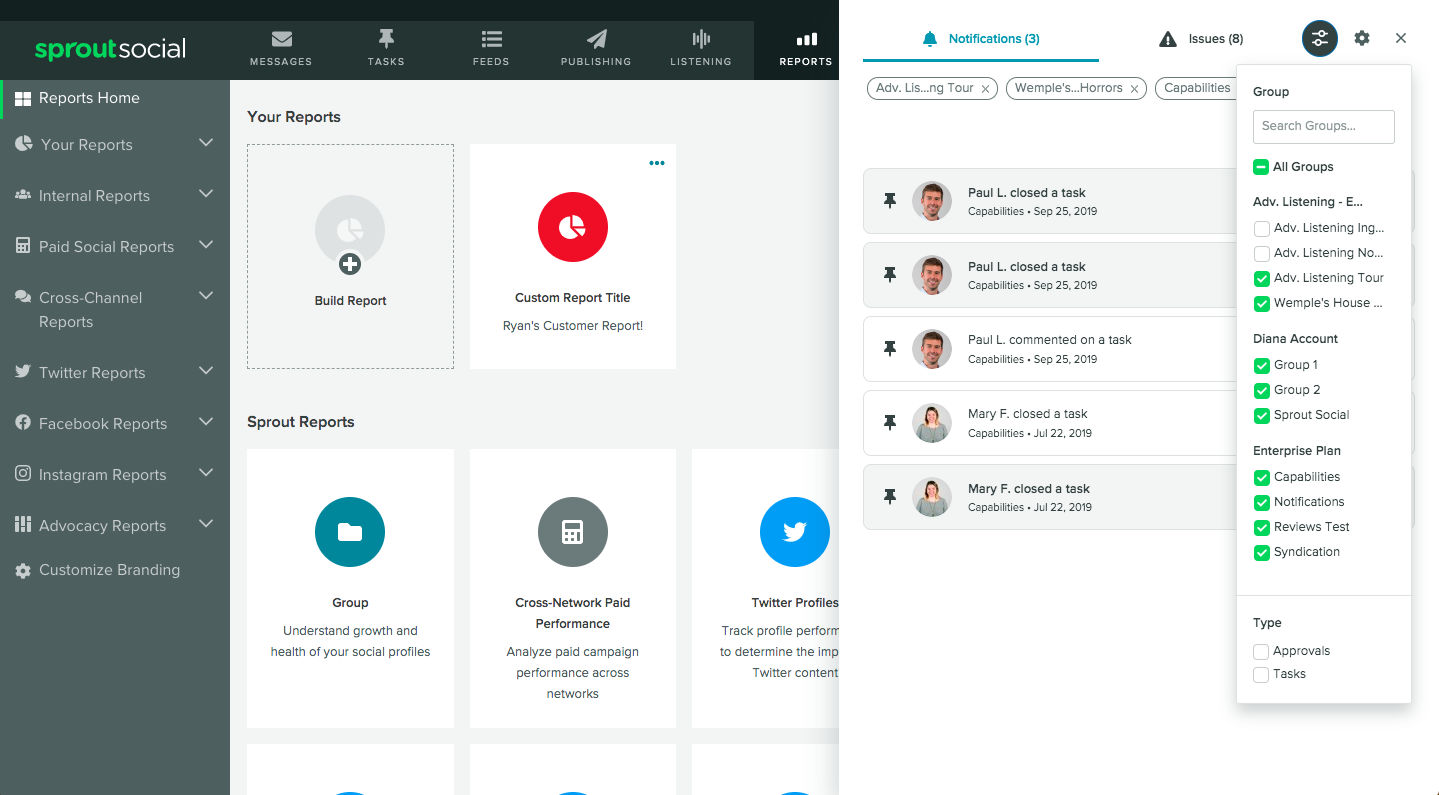The width and height of the screenshot is (1439, 795).
Task: Check the Approvals type filter
Action: 1261,651
